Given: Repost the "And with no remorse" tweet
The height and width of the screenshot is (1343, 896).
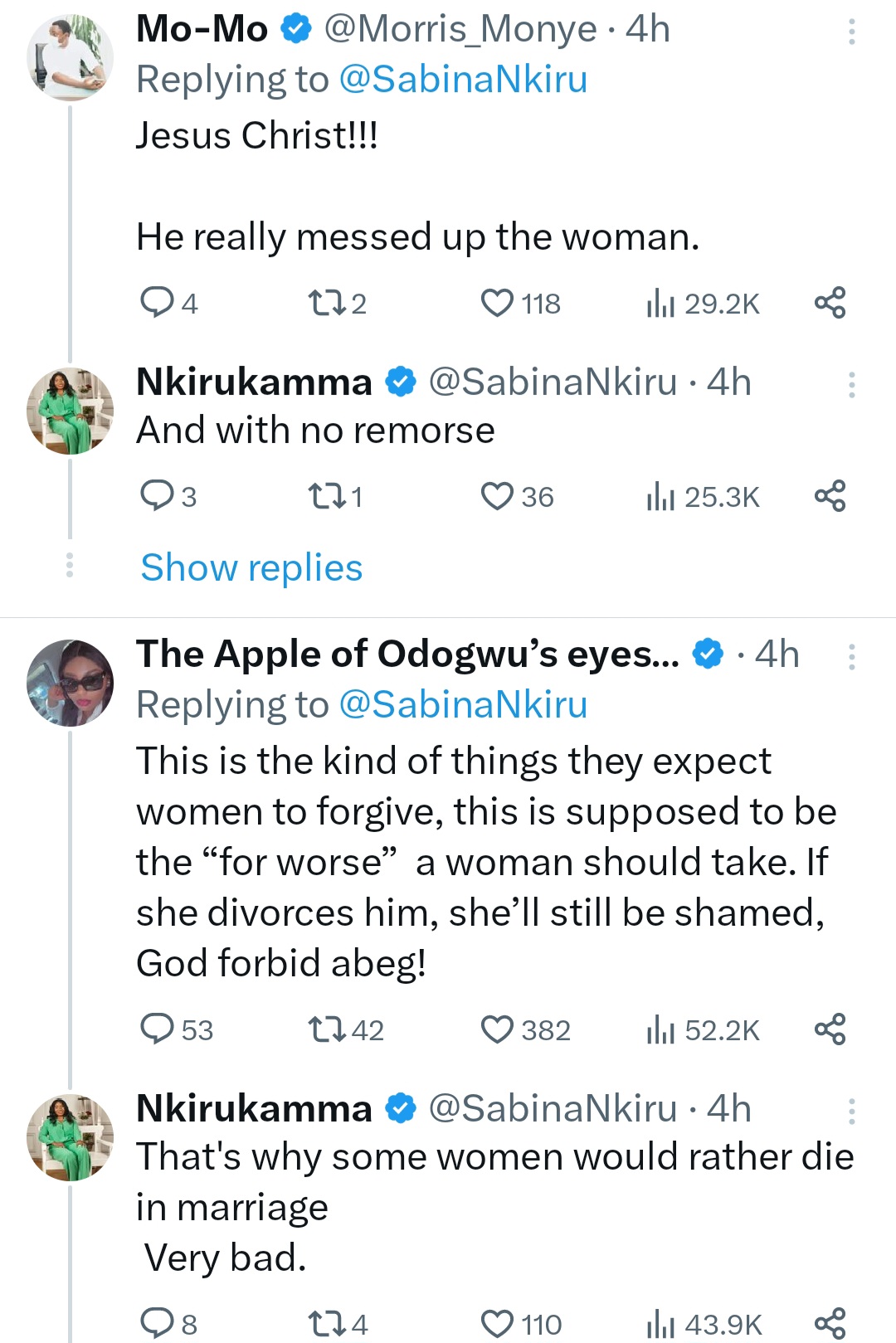Looking at the screenshot, I should [321, 496].
